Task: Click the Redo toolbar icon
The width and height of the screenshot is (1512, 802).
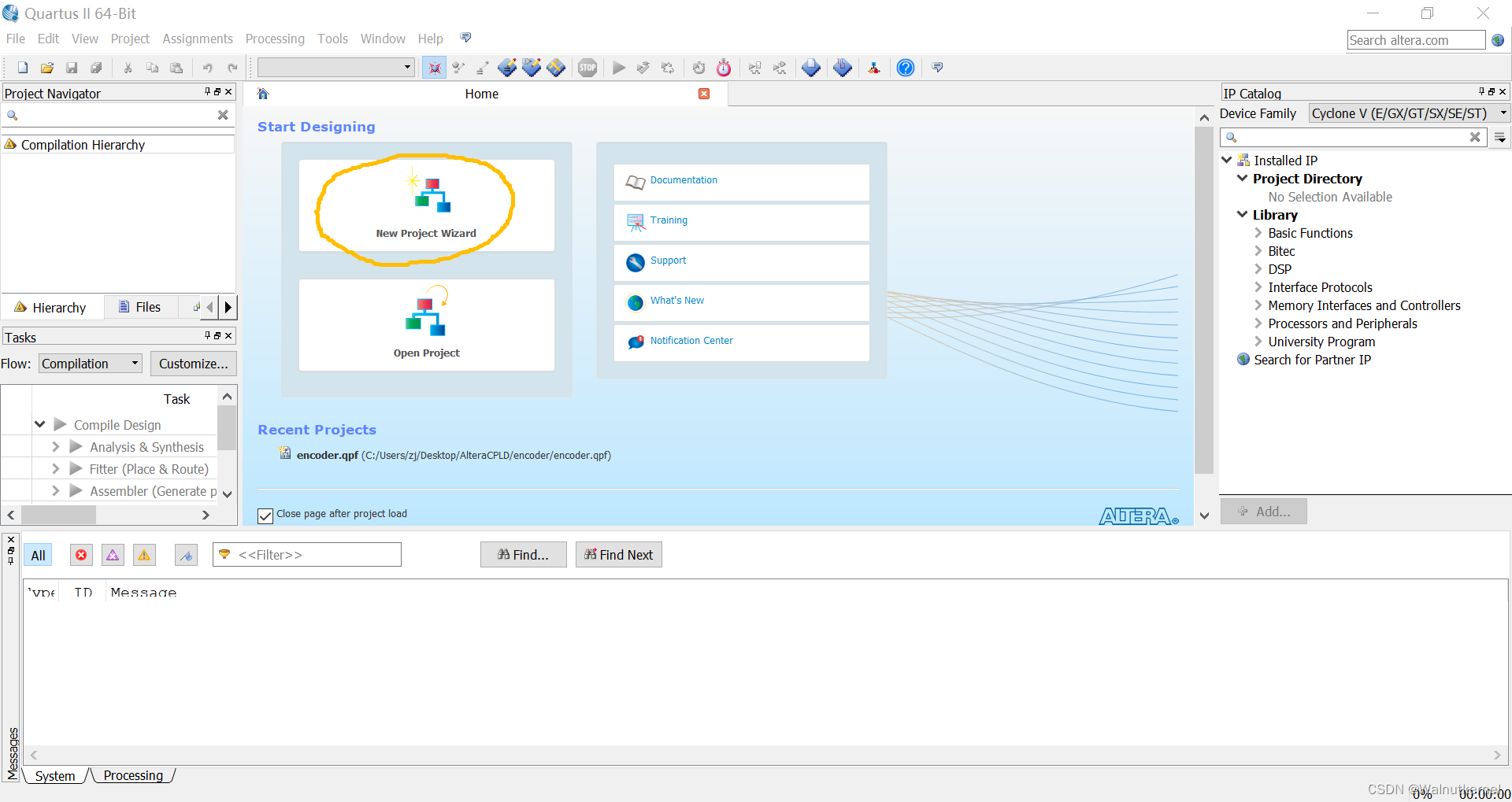Action: coord(232,68)
